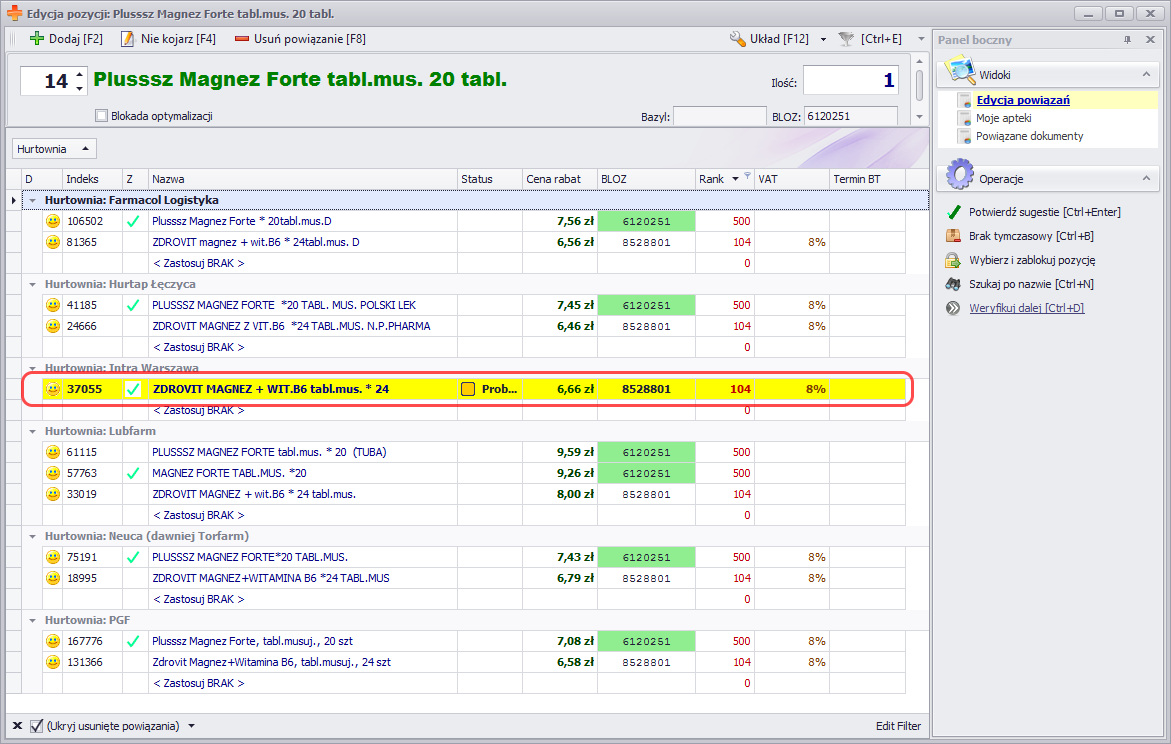The image size is (1171, 744).
Task: Click the padlock Wybierz i zablokuj pozycję icon
Action: point(953,260)
